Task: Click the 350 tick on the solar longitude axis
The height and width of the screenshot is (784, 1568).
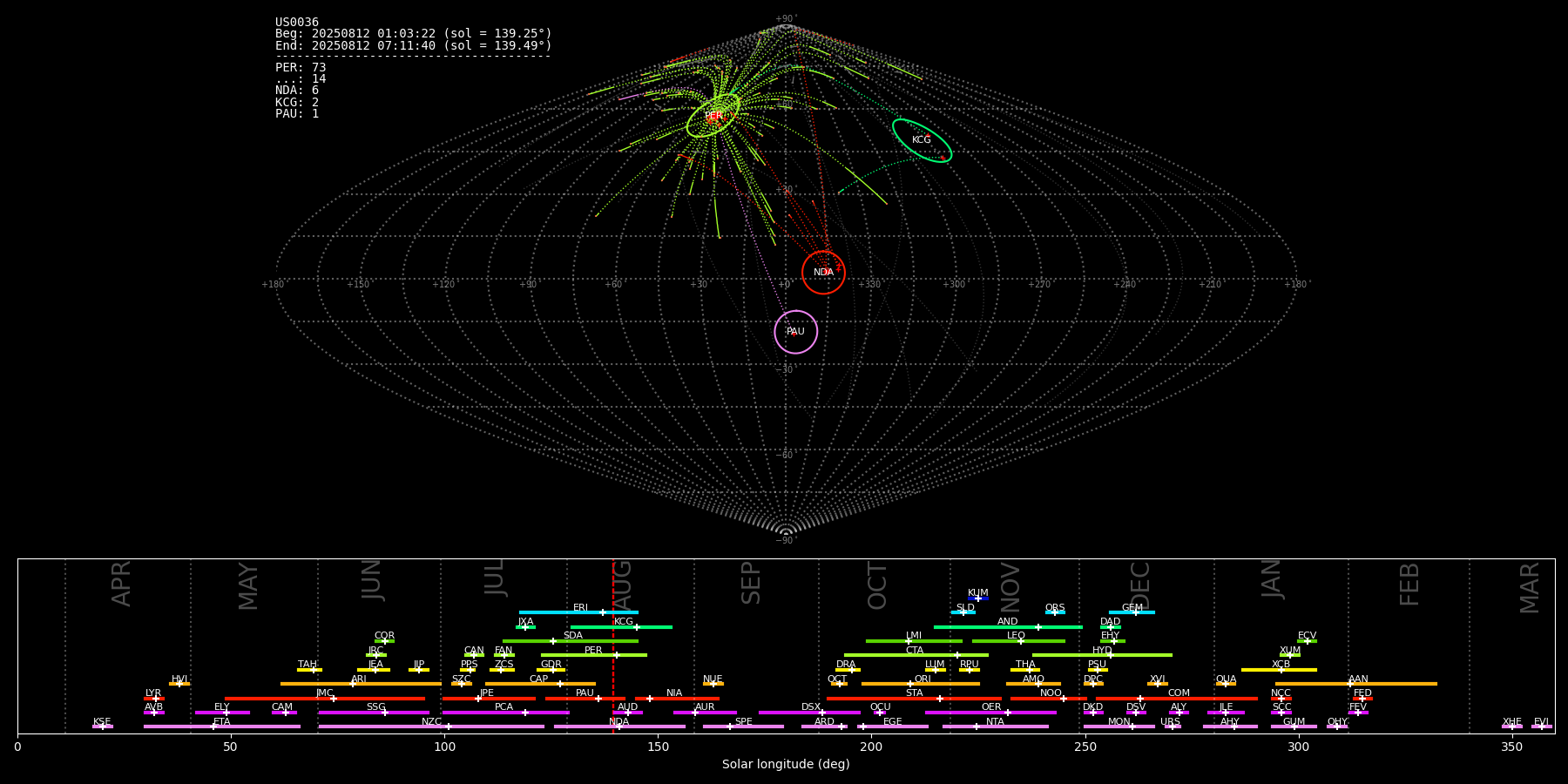Action: [1511, 747]
